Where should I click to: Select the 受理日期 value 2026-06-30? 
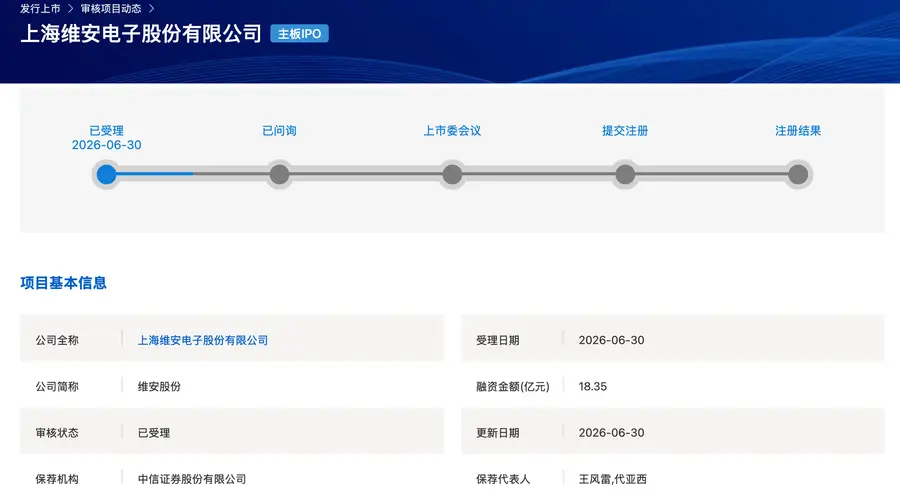(611, 340)
